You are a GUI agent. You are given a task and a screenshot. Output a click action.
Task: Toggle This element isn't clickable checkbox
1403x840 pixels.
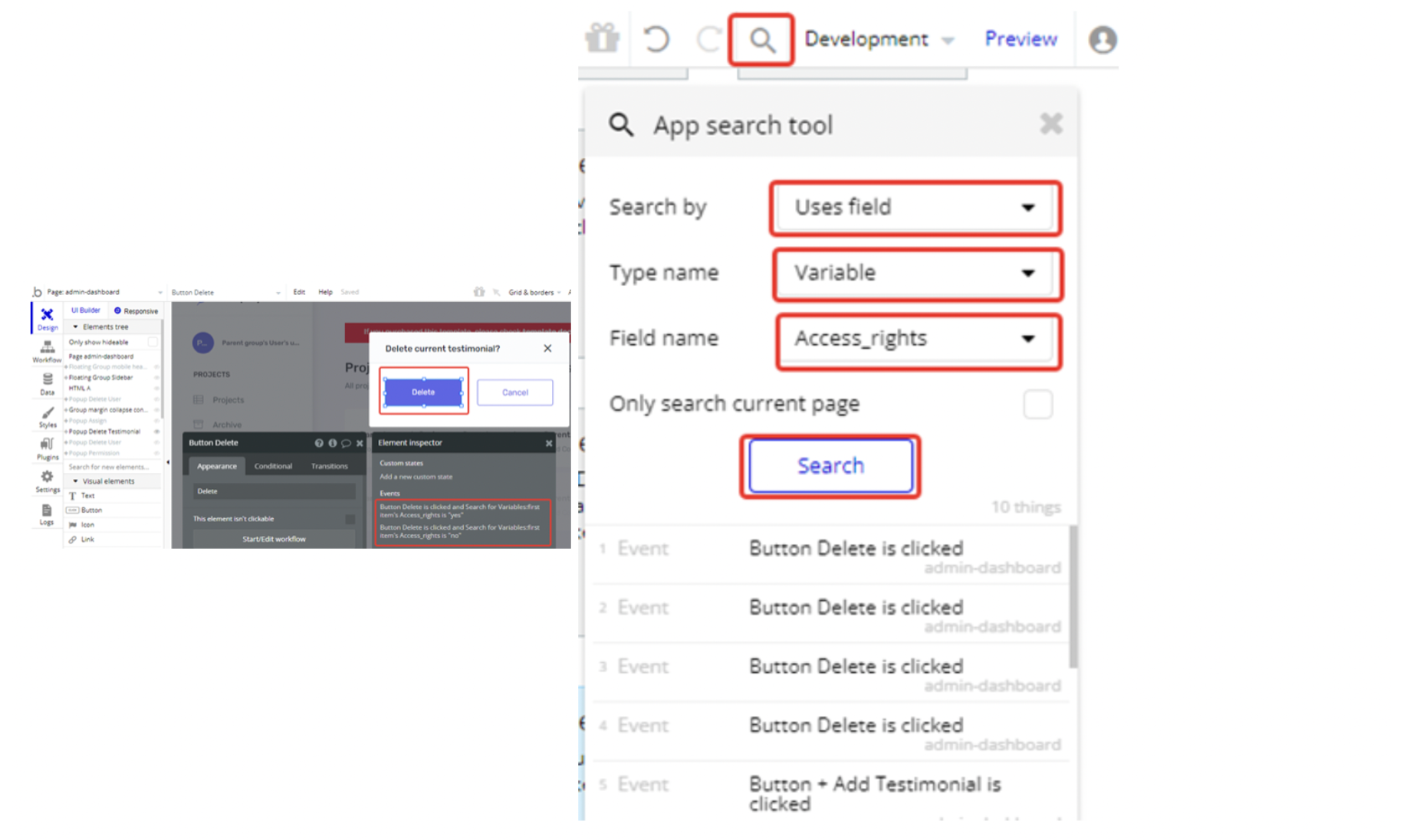(x=350, y=519)
